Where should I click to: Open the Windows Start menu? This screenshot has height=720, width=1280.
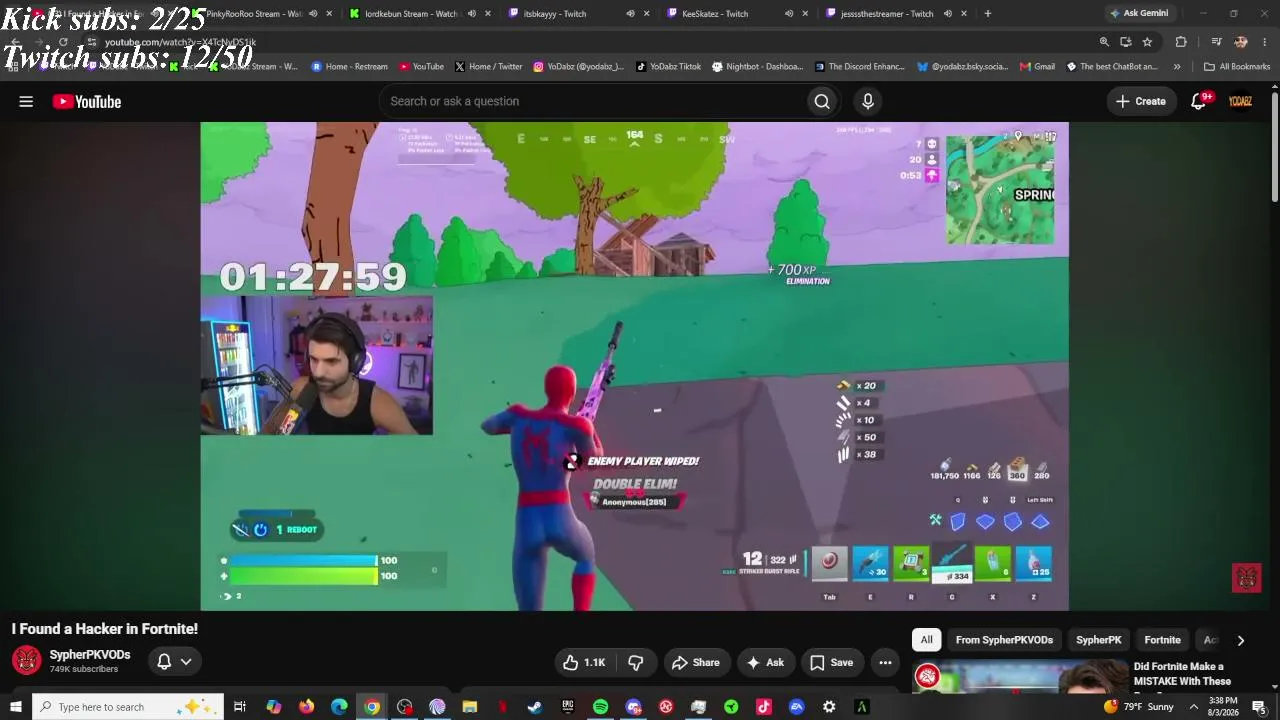tap(15, 707)
